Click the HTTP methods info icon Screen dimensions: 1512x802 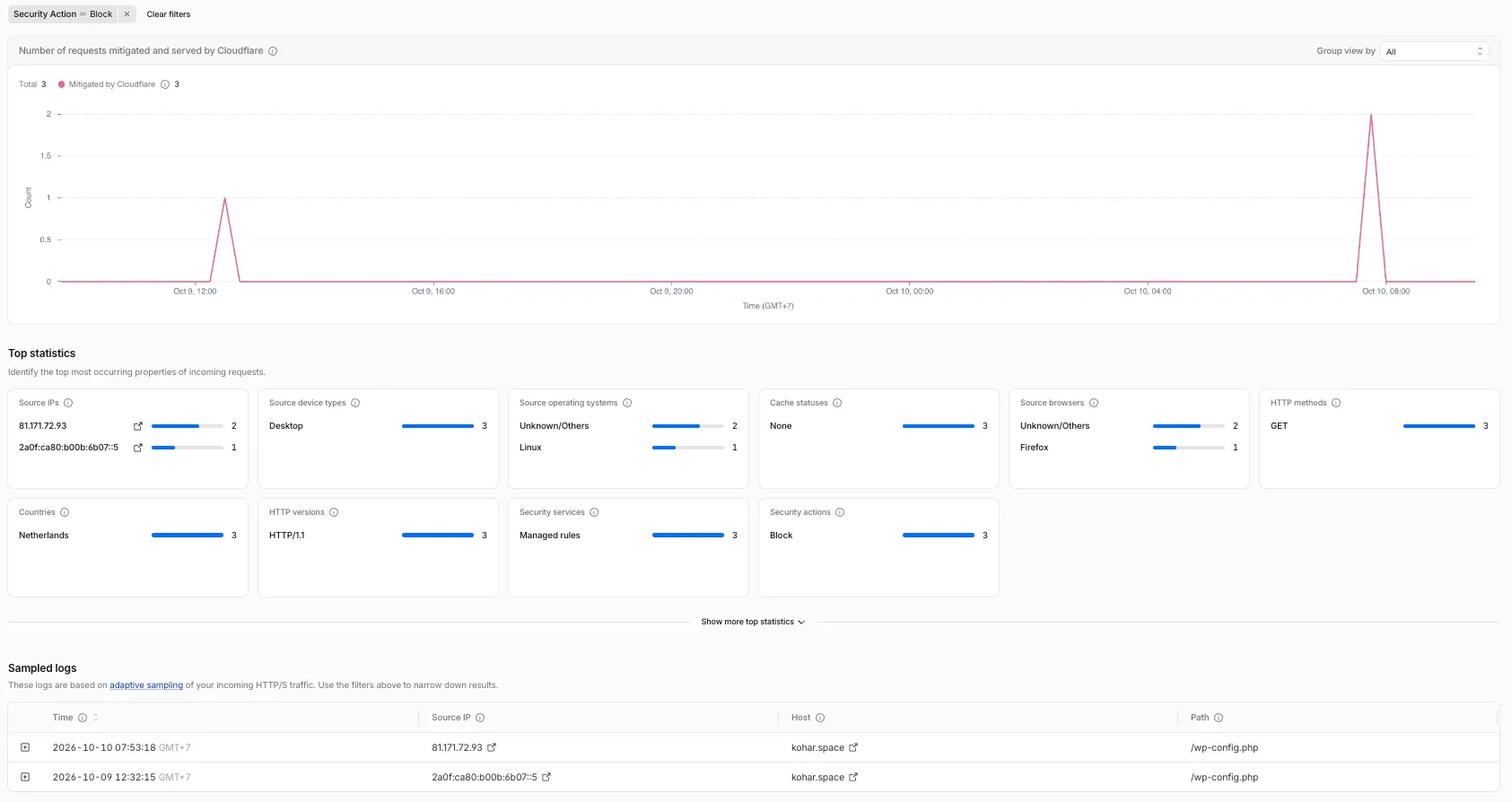1336,403
